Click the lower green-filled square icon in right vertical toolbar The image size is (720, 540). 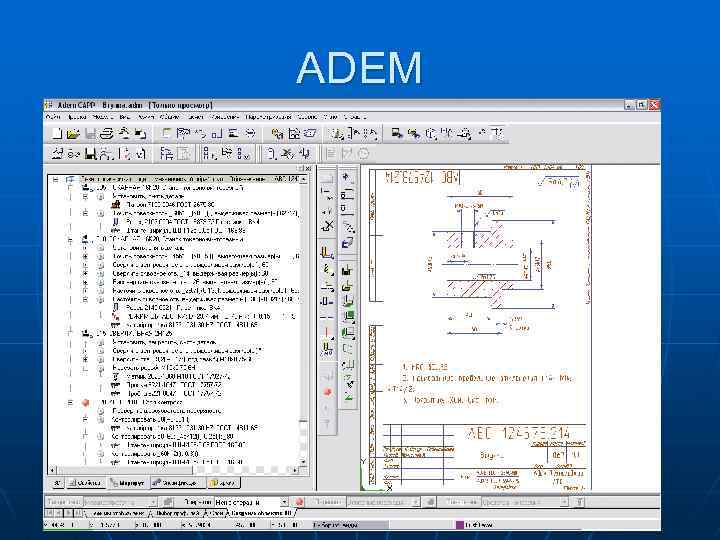[348, 332]
